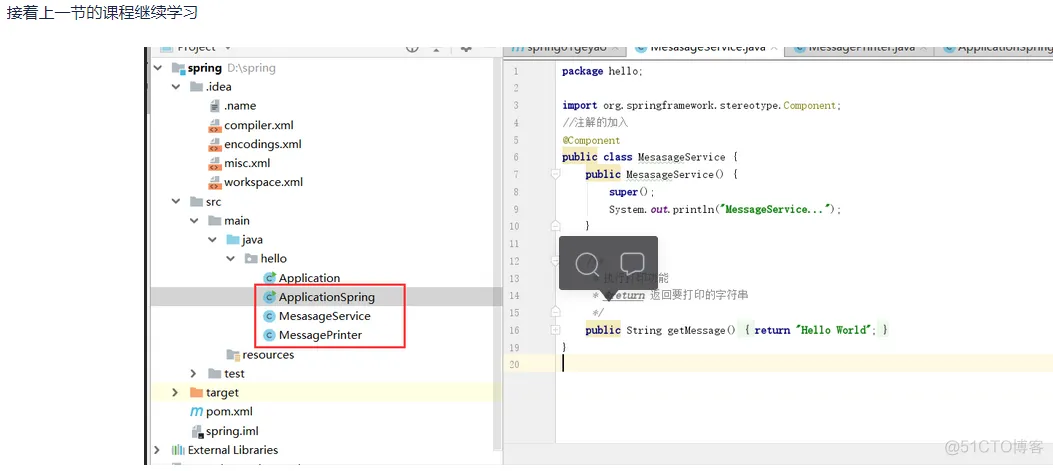Switch to the MessagePrinter.java editor tab

862,48
